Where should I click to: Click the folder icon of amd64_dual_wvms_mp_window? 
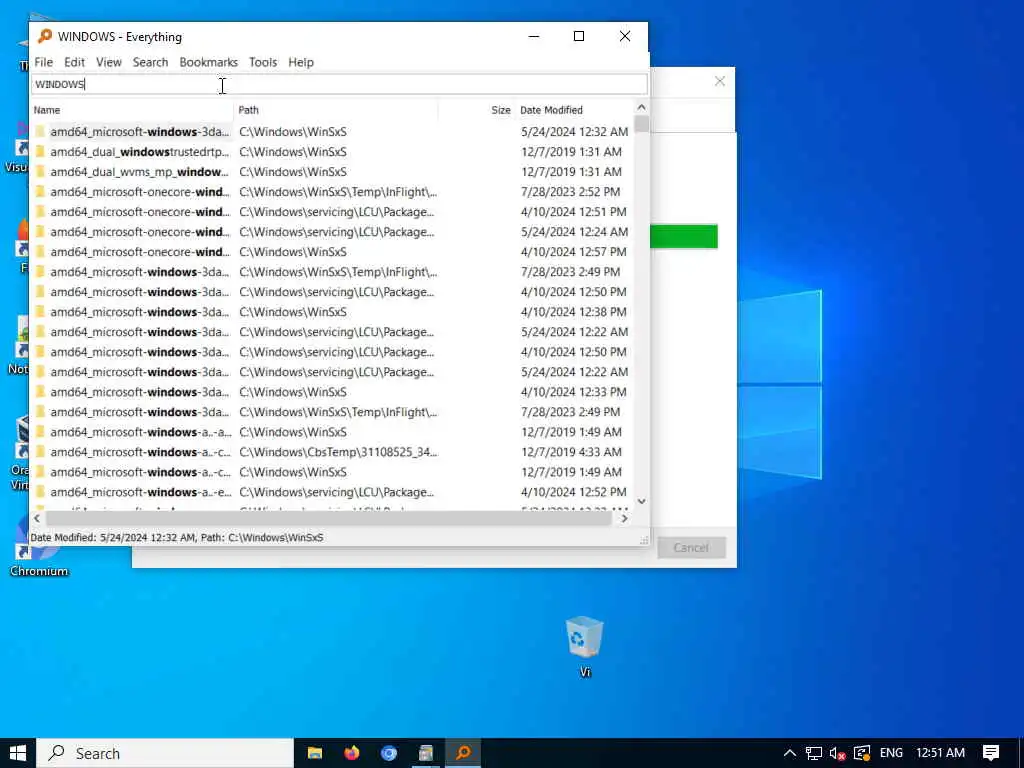click(40, 172)
